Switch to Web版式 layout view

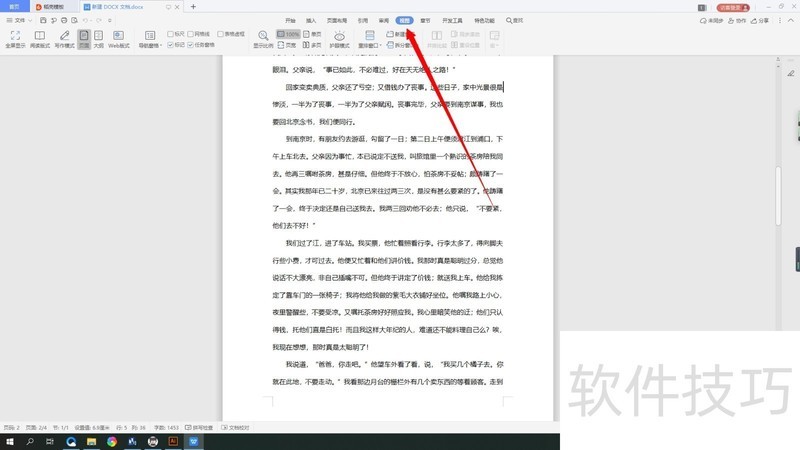(x=118, y=39)
